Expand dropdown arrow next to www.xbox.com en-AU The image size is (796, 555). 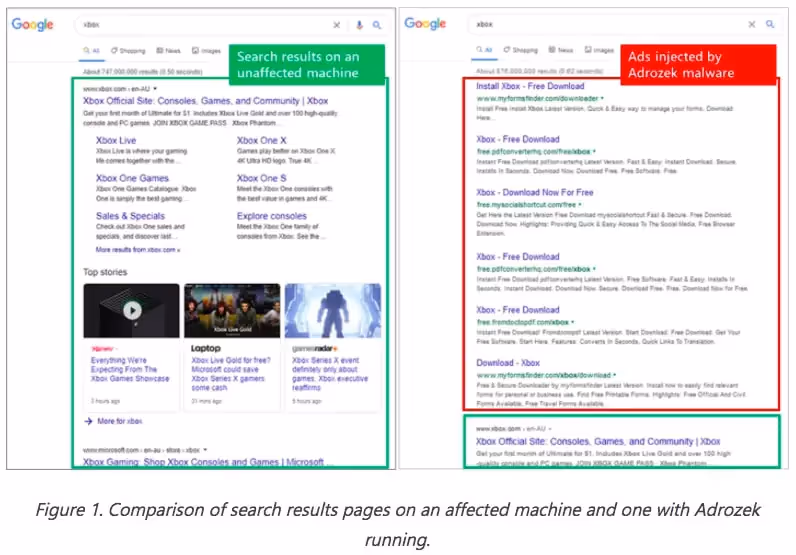[155, 89]
